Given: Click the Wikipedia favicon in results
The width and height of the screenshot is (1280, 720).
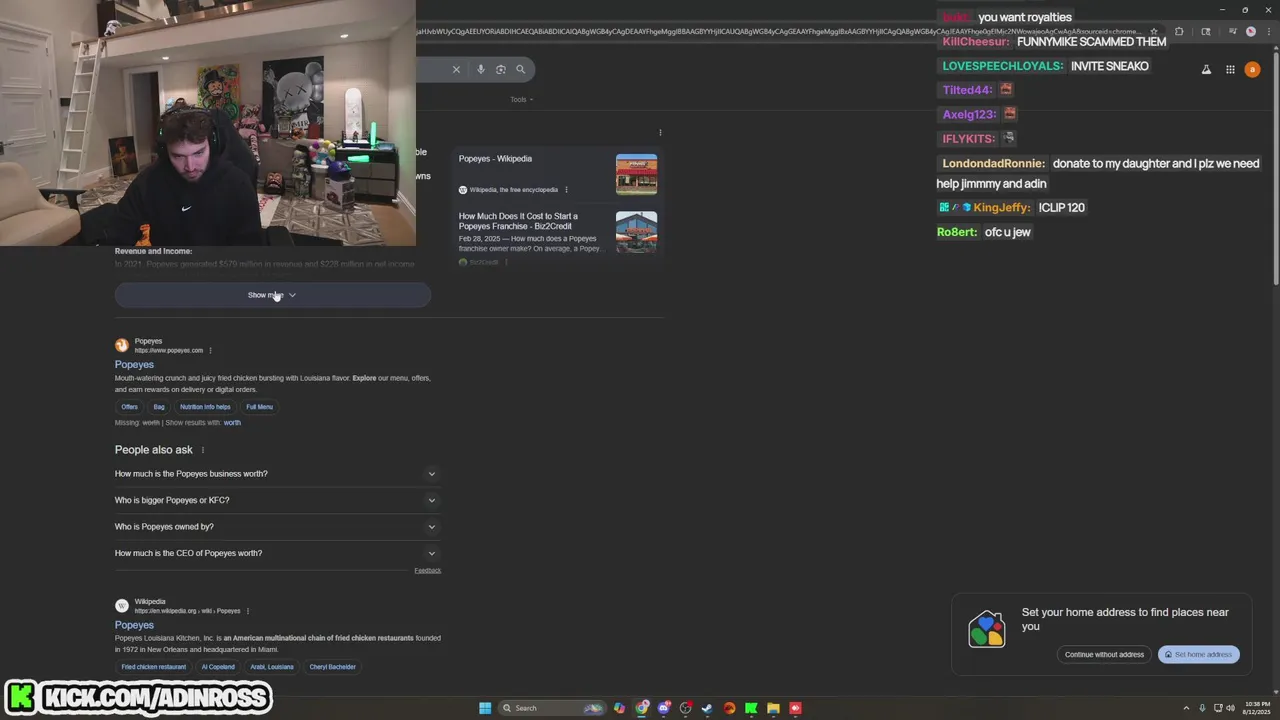Looking at the screenshot, I should (122, 606).
